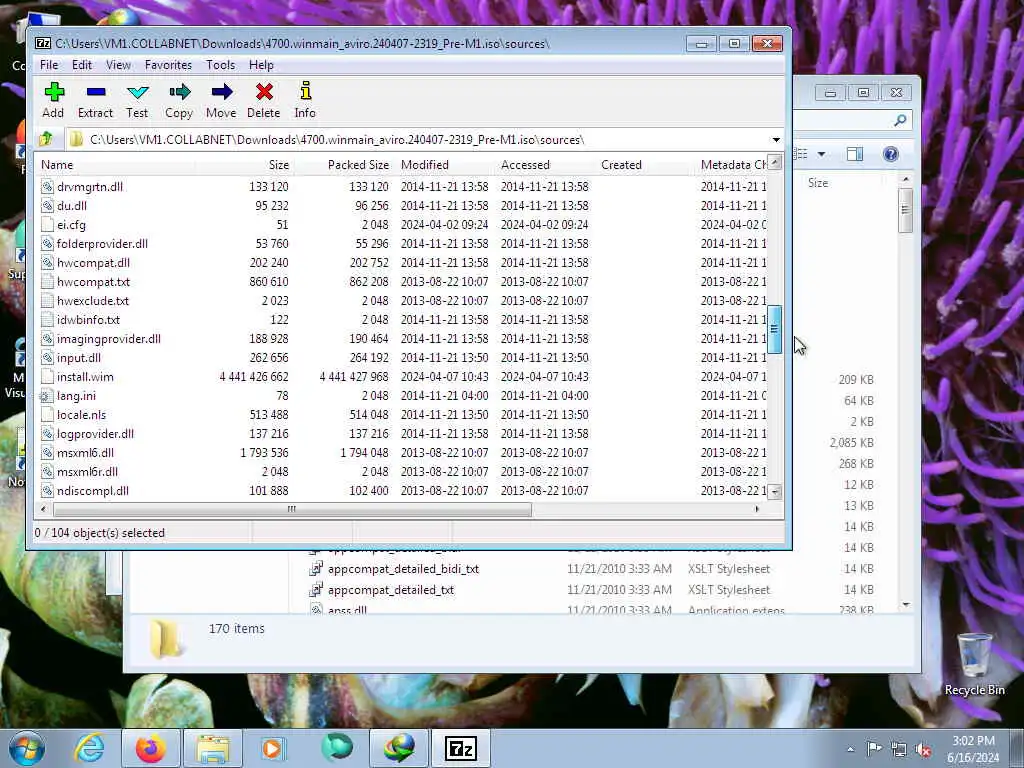Click the Explorer search magnifier icon
Screen dimensions: 1024x768
[900, 120]
